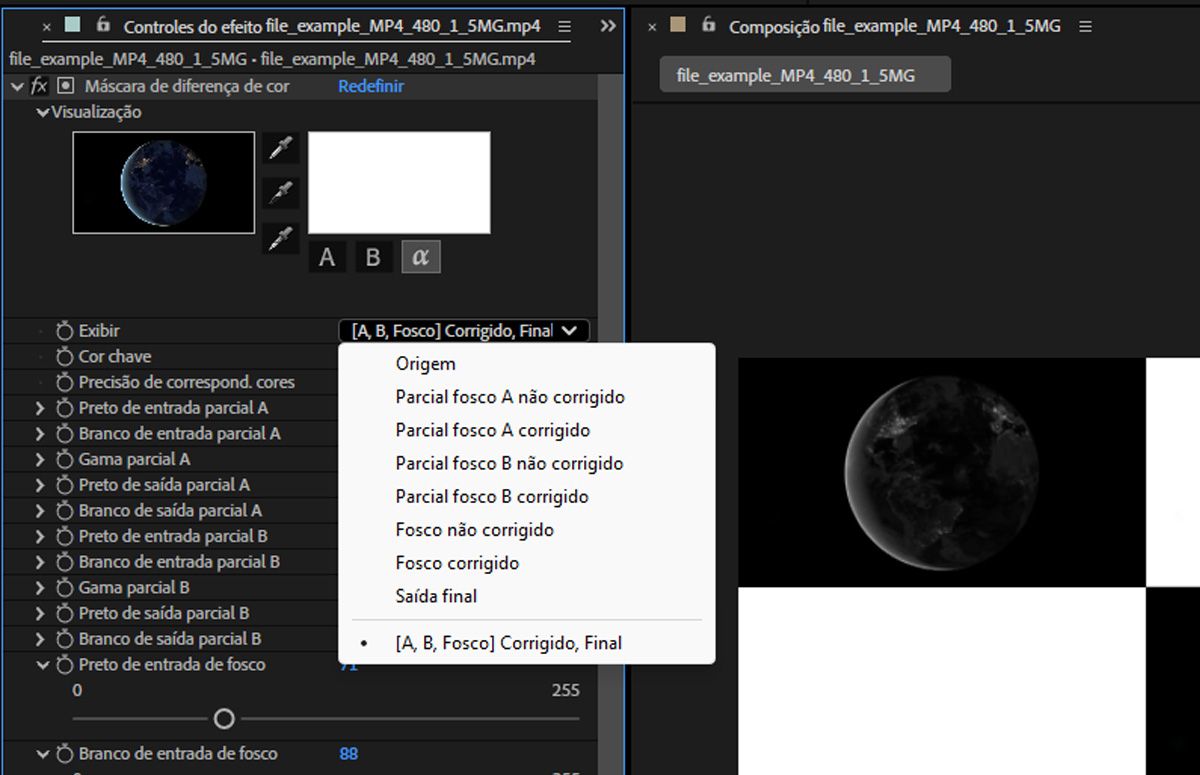1200x775 pixels.
Task: Collapse Preto de entrada de fosco
Action: tap(42, 664)
